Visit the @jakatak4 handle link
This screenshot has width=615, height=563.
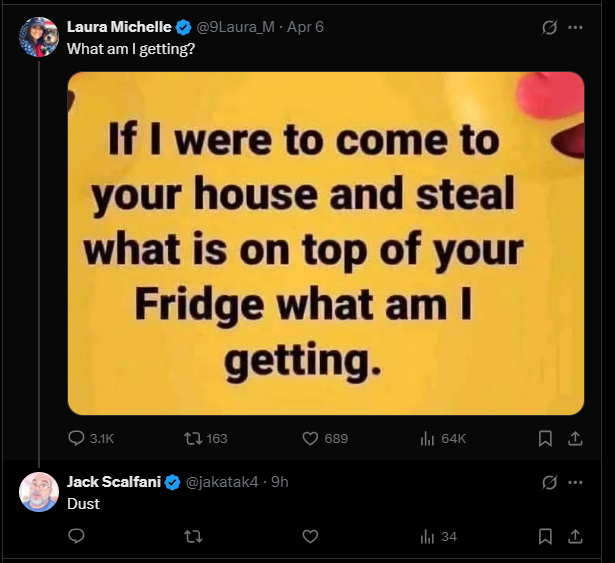tap(222, 482)
